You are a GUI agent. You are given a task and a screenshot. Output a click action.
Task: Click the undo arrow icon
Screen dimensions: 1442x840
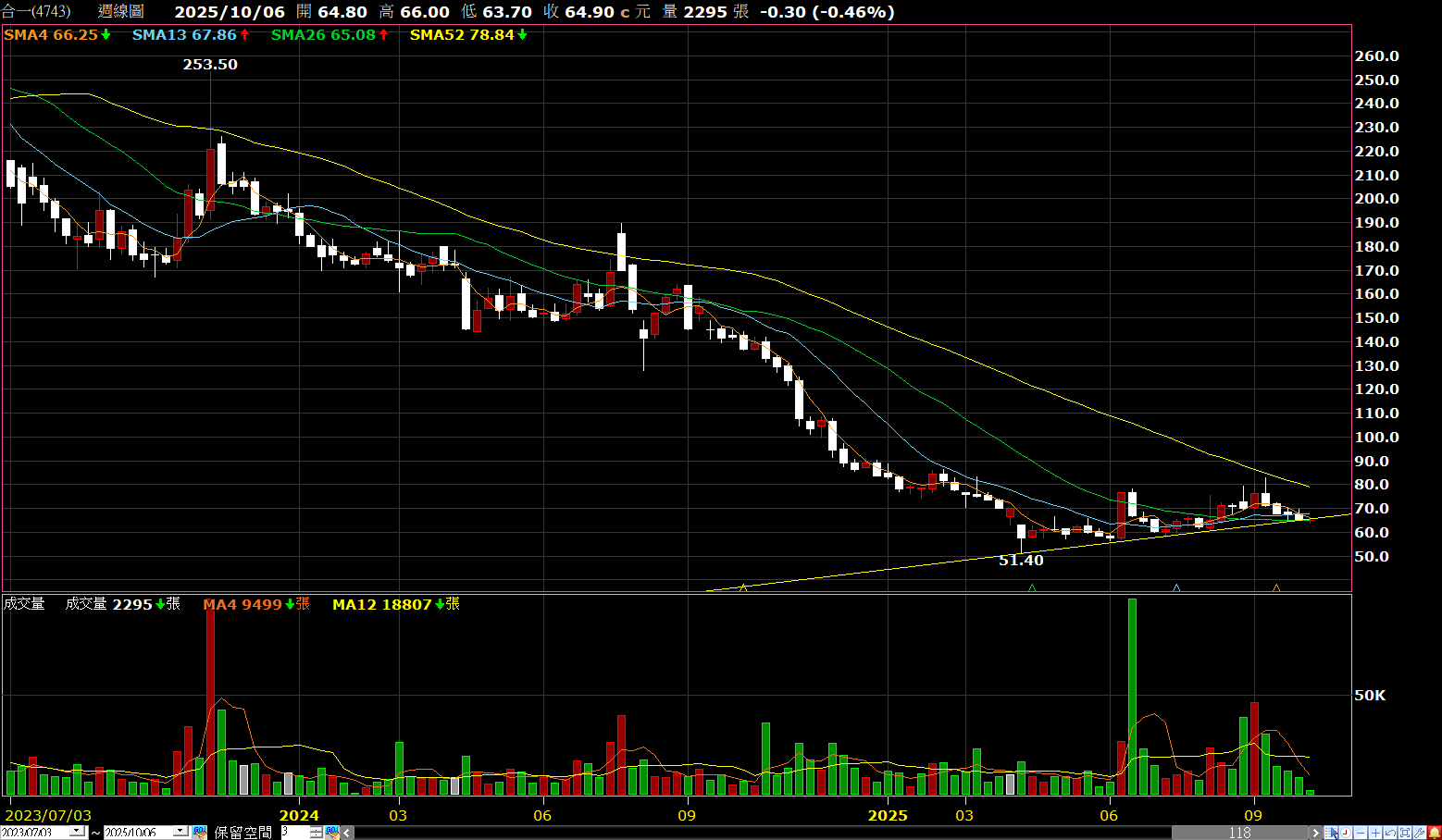(x=1390, y=833)
